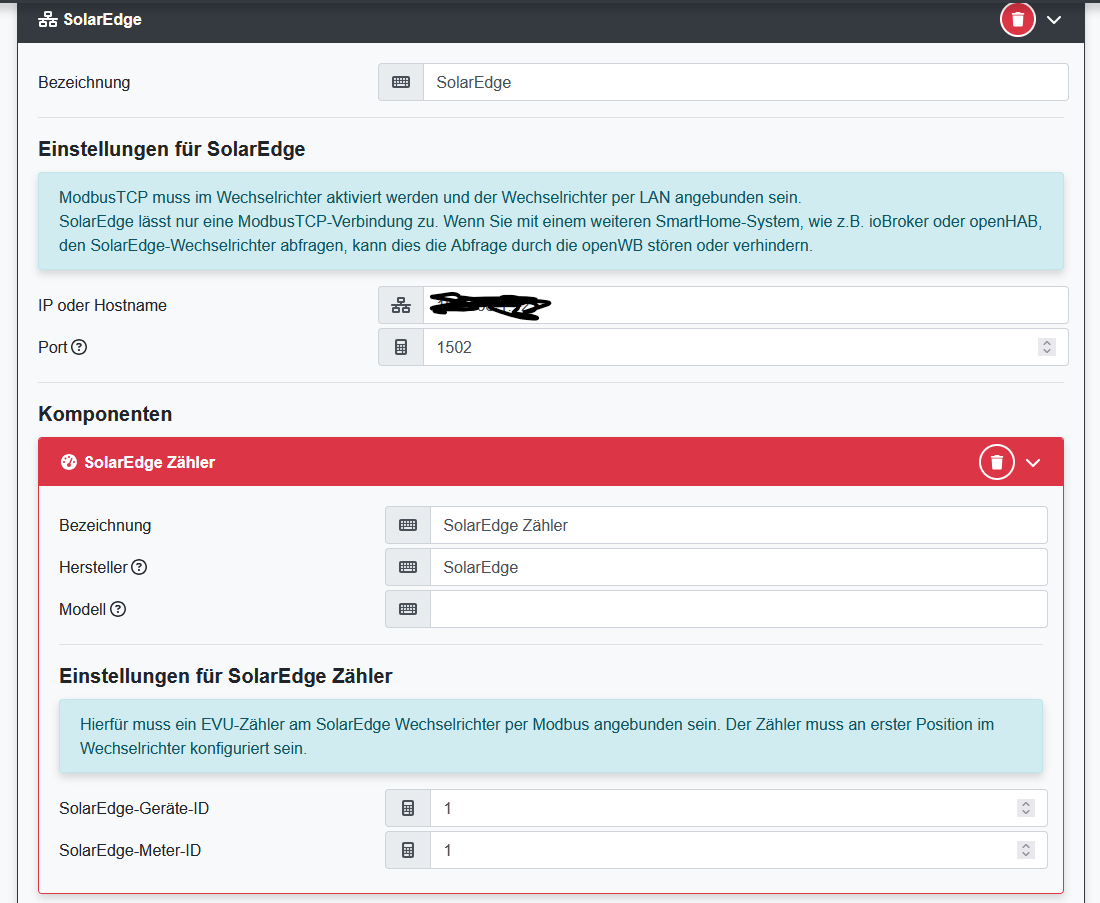
Task: Click the empty Modell input field
Action: click(738, 609)
